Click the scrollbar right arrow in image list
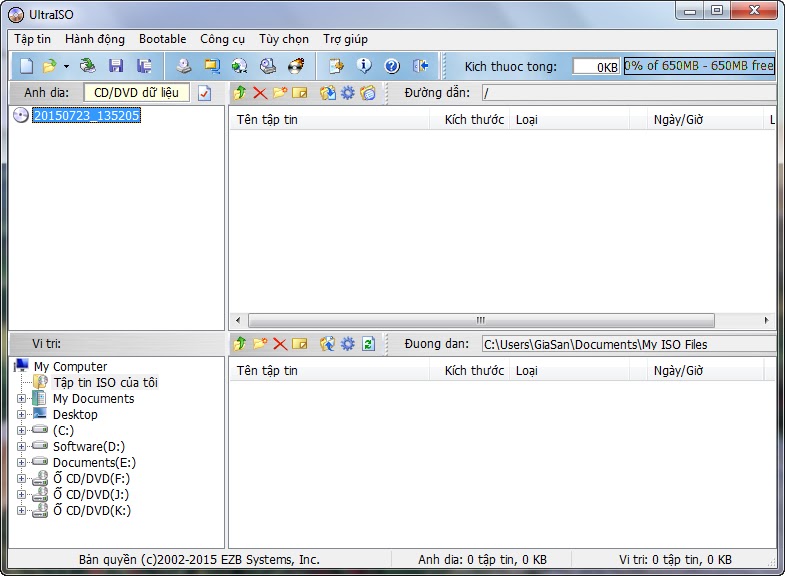 pos(766,320)
